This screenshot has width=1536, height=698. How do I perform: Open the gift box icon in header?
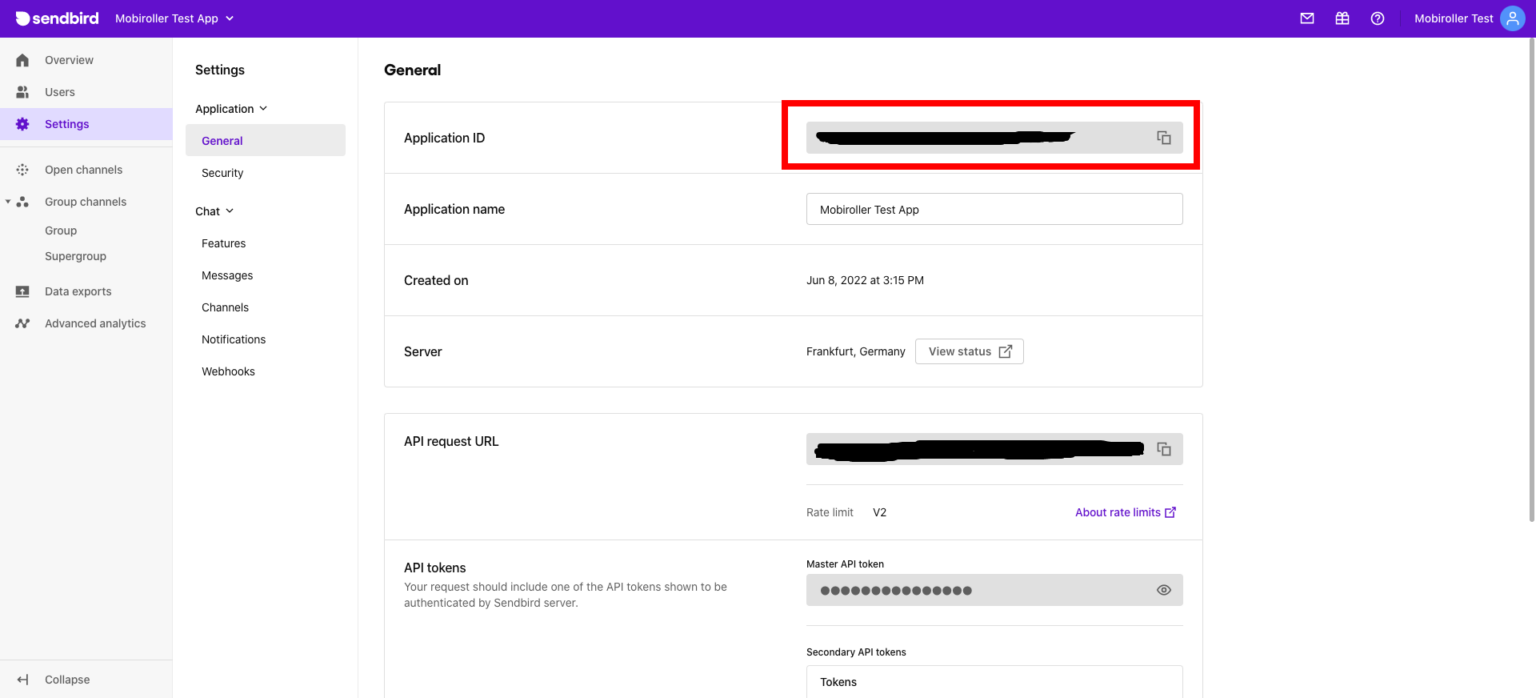point(1342,18)
